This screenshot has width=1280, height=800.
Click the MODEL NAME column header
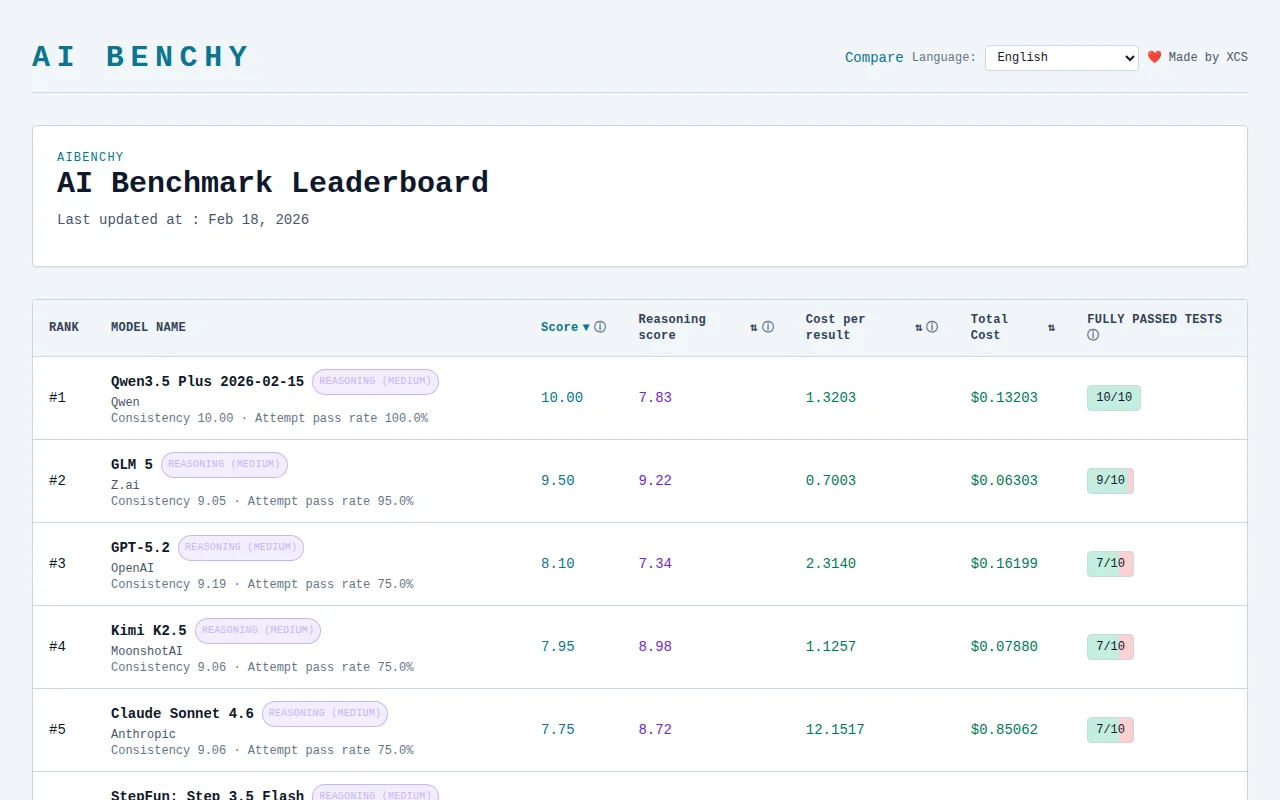point(148,327)
